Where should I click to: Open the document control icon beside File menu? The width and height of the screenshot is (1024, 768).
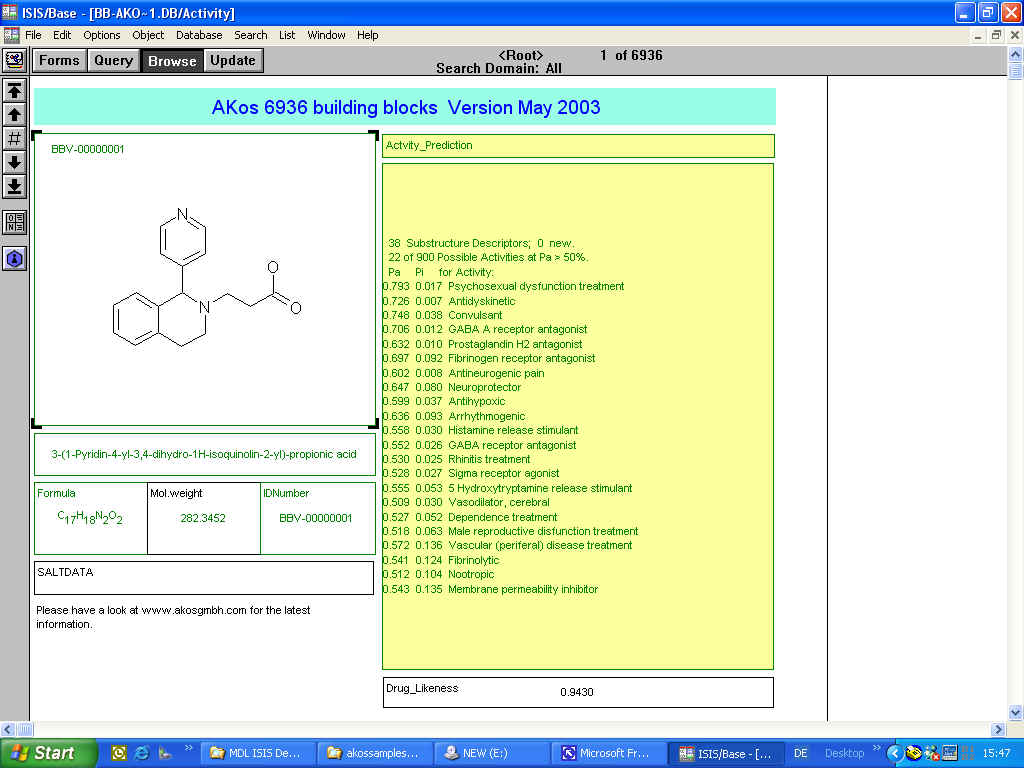coord(11,35)
